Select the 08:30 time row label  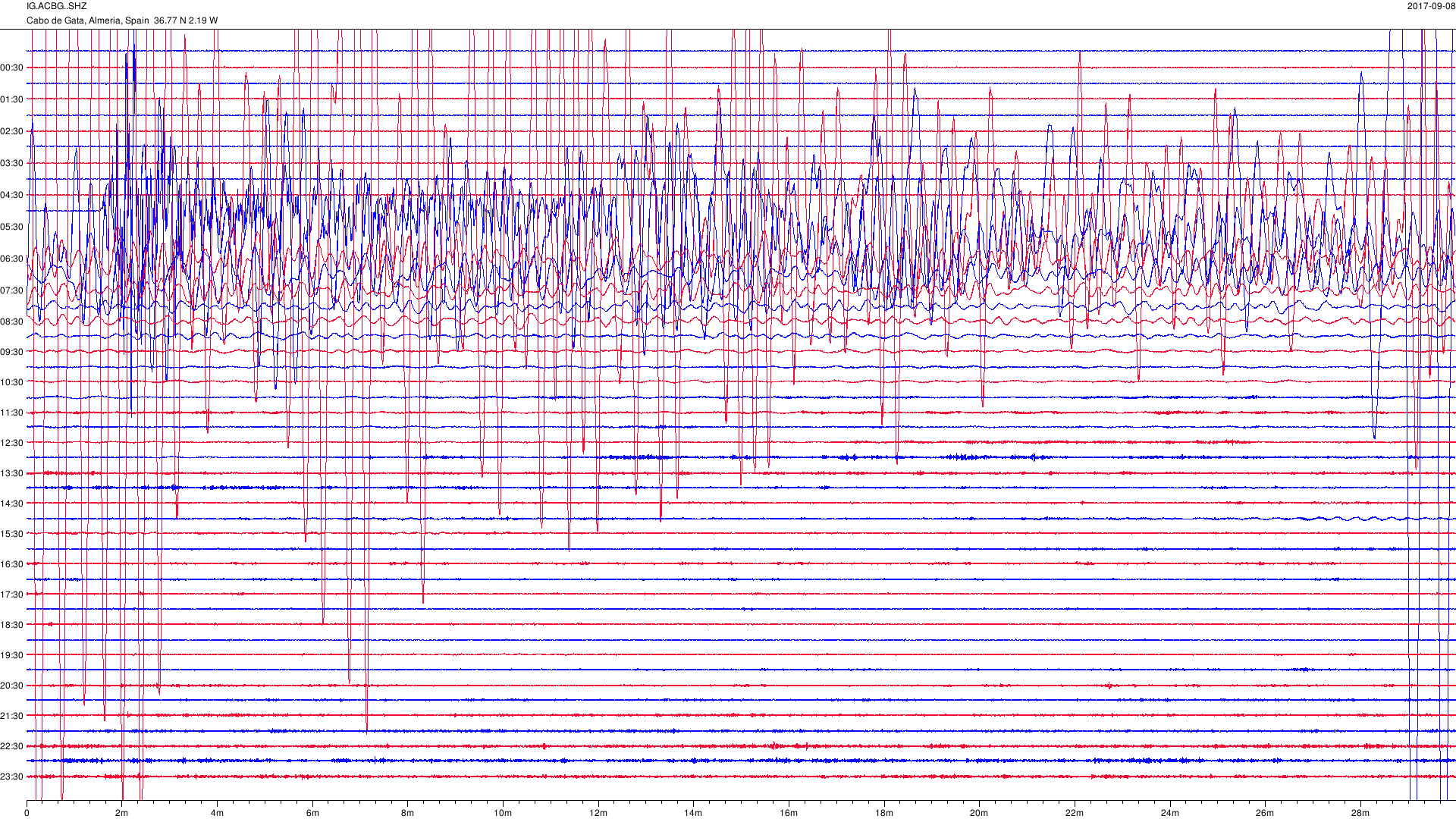click(12, 322)
